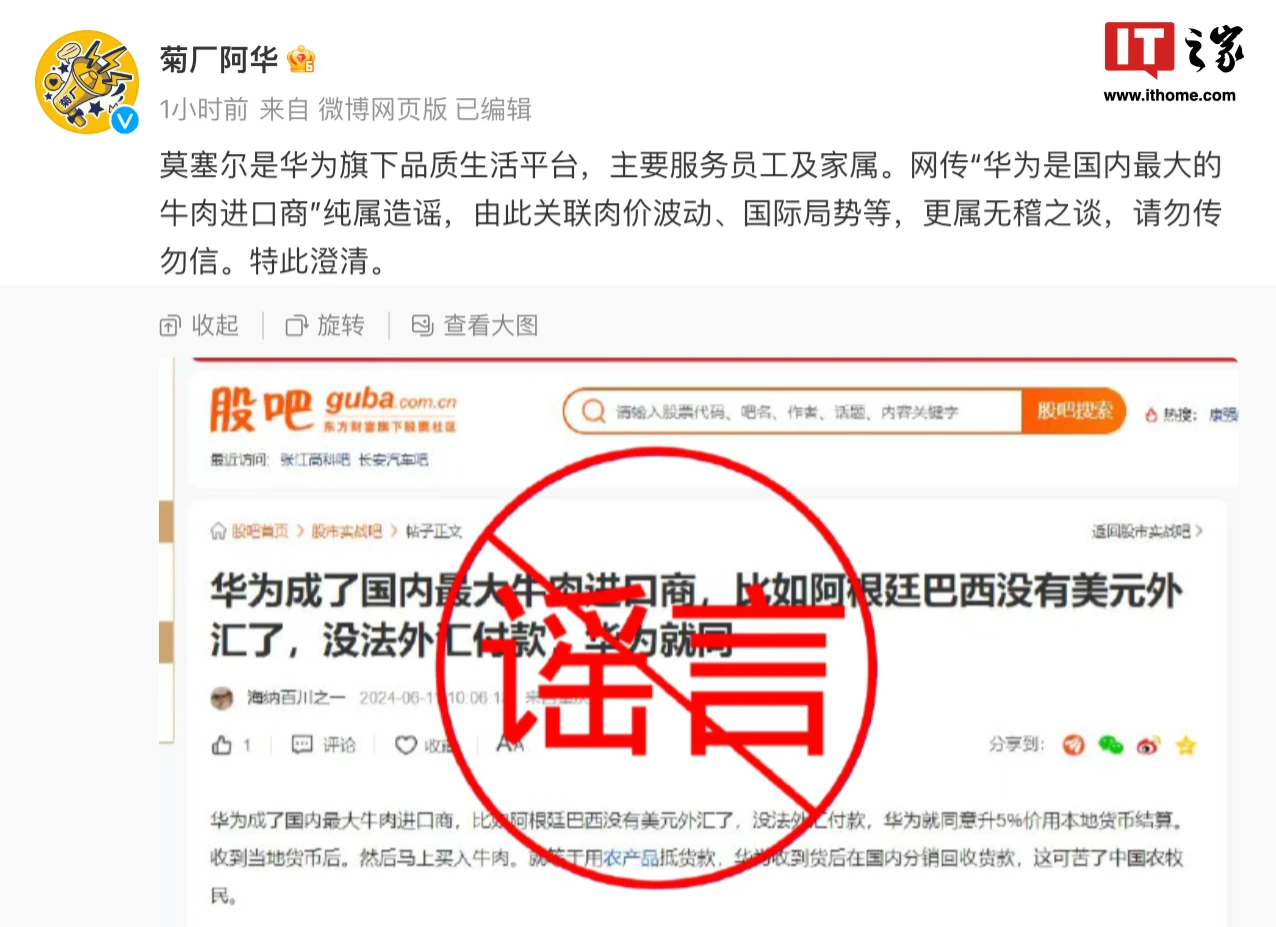Screen dimensions: 1276x927
Task: Click the thumbs-up like icon
Action: click(222, 745)
